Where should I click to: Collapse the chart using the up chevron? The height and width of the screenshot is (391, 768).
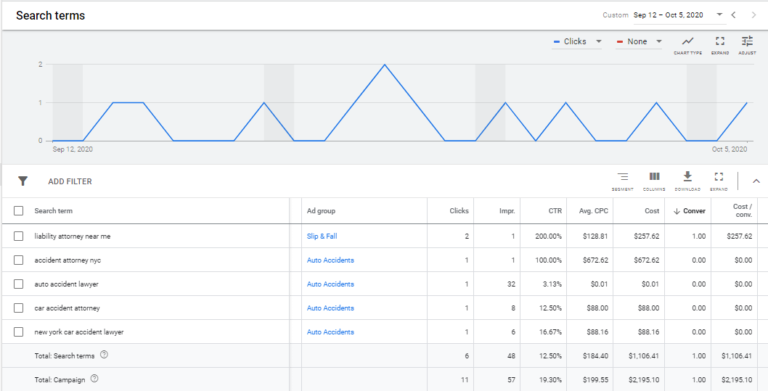(x=756, y=181)
